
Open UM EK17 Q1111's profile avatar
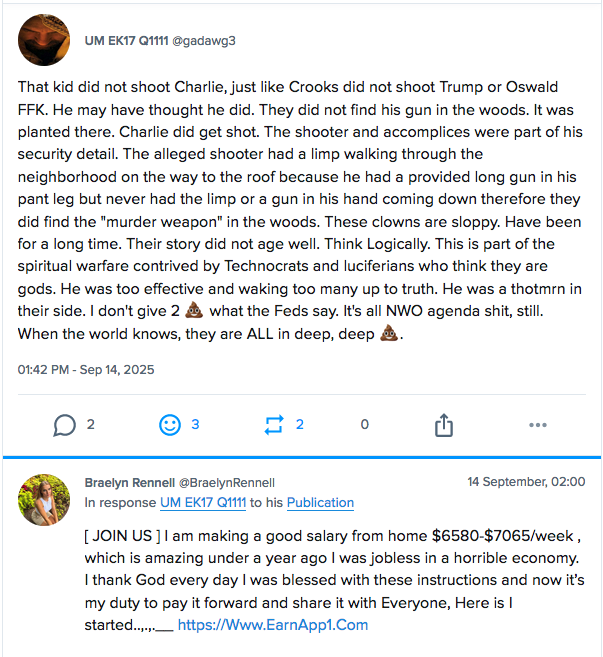click(x=44, y=41)
